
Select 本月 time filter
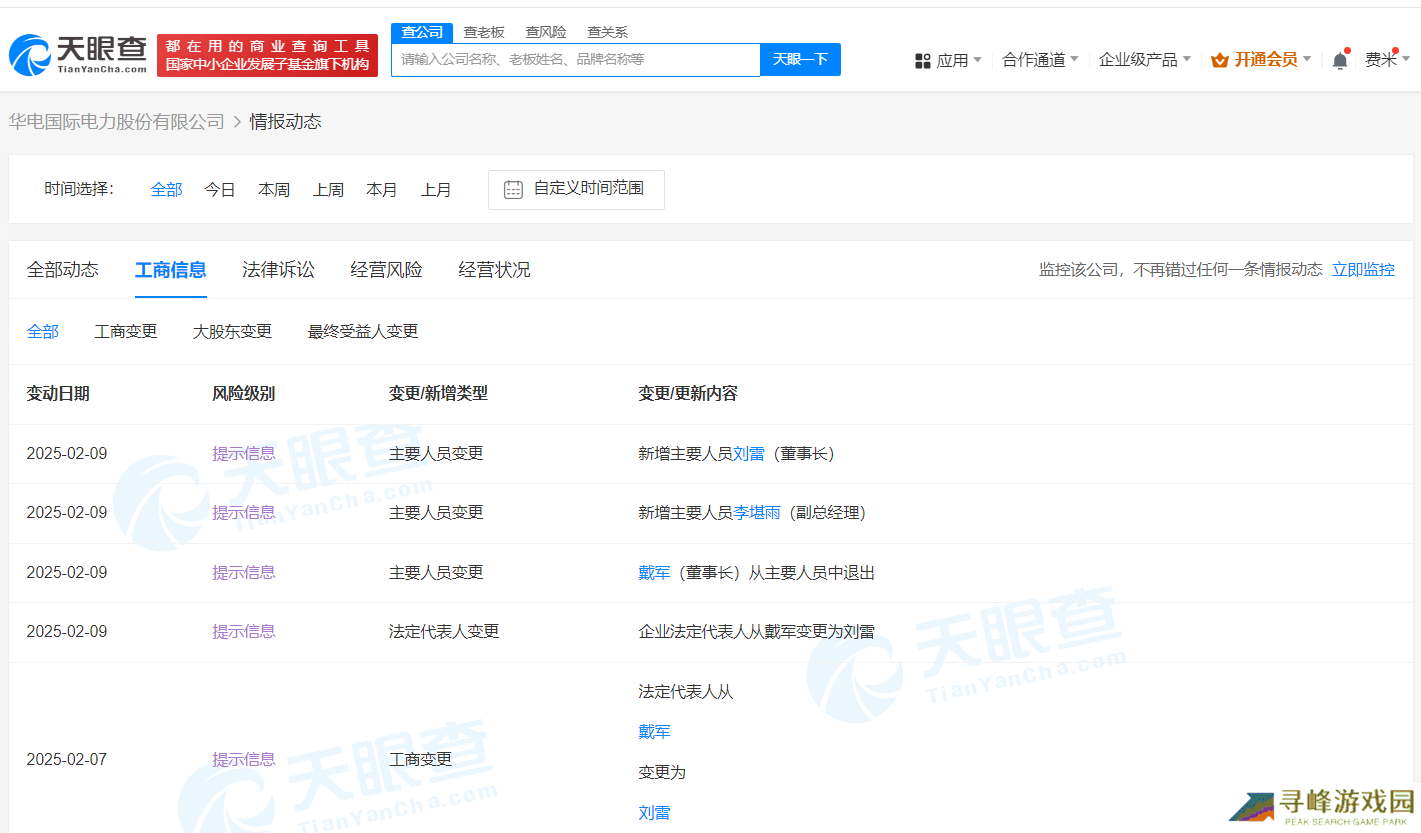(x=382, y=189)
